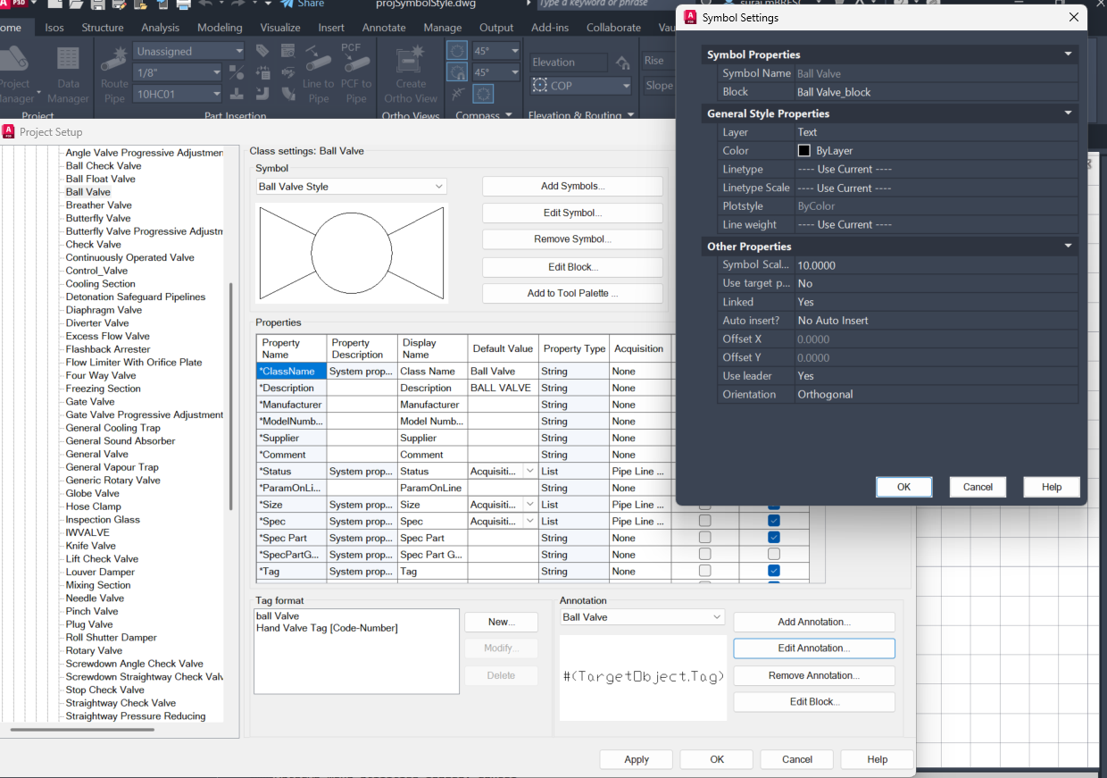Click the print icon in quick access toolbar
1107x778 pixels.
tap(183, 5)
